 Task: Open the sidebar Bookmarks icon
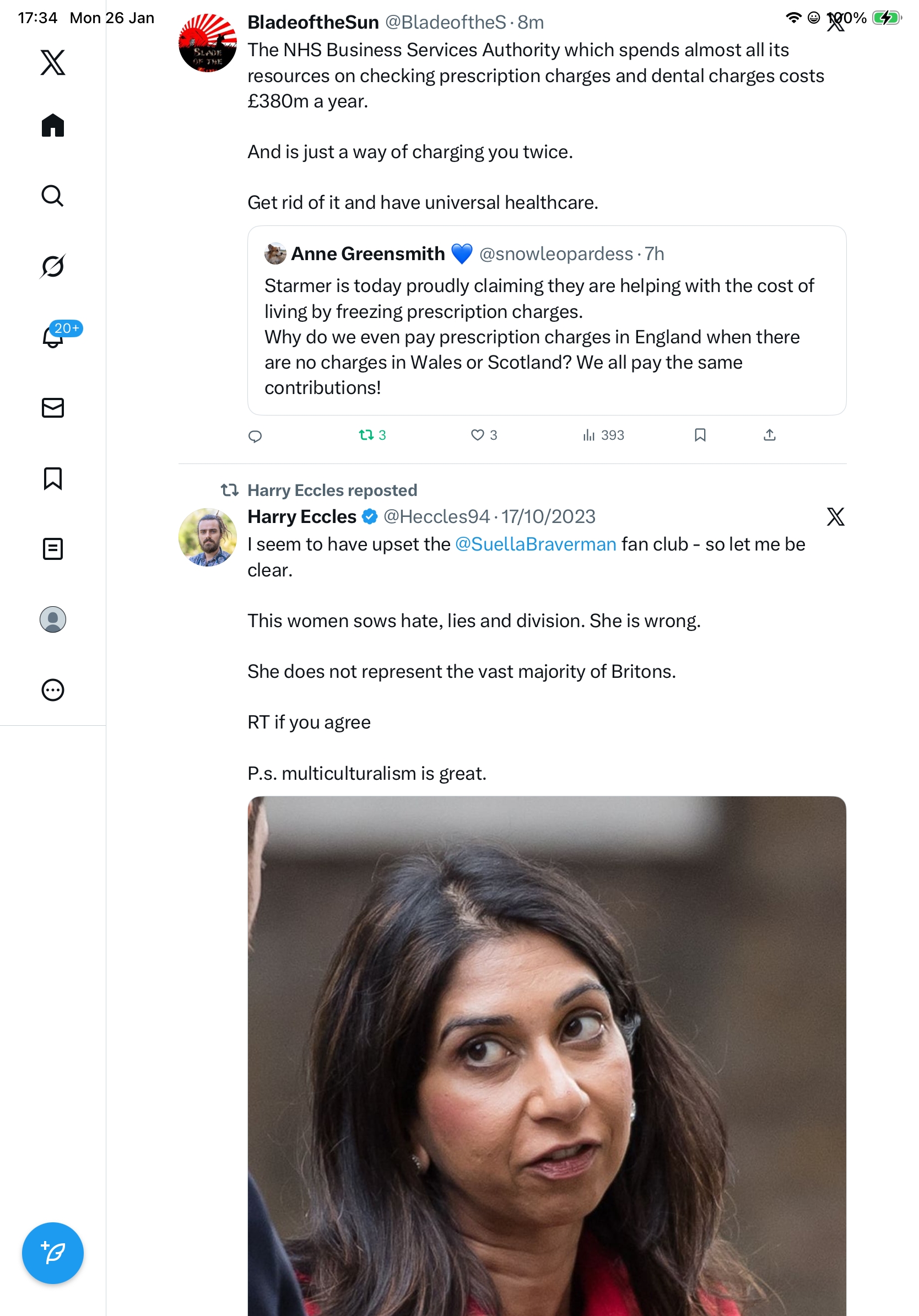click(x=53, y=478)
